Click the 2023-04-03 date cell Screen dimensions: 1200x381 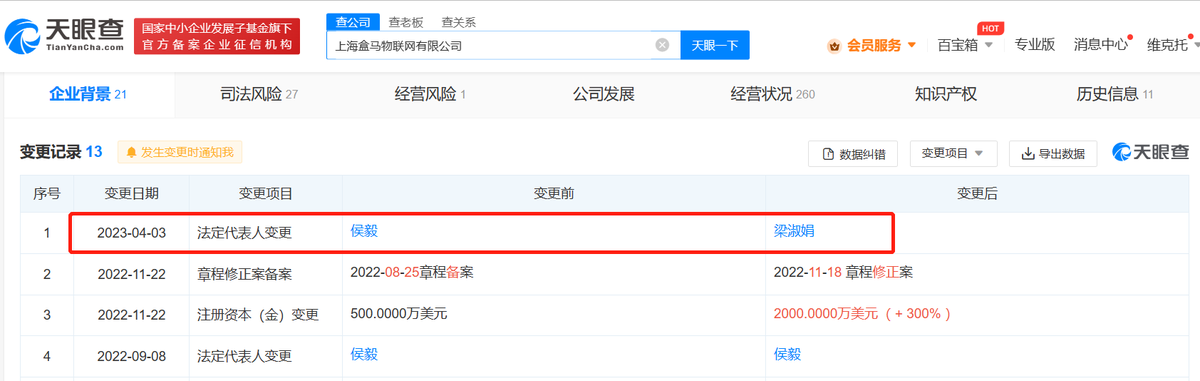tap(131, 232)
